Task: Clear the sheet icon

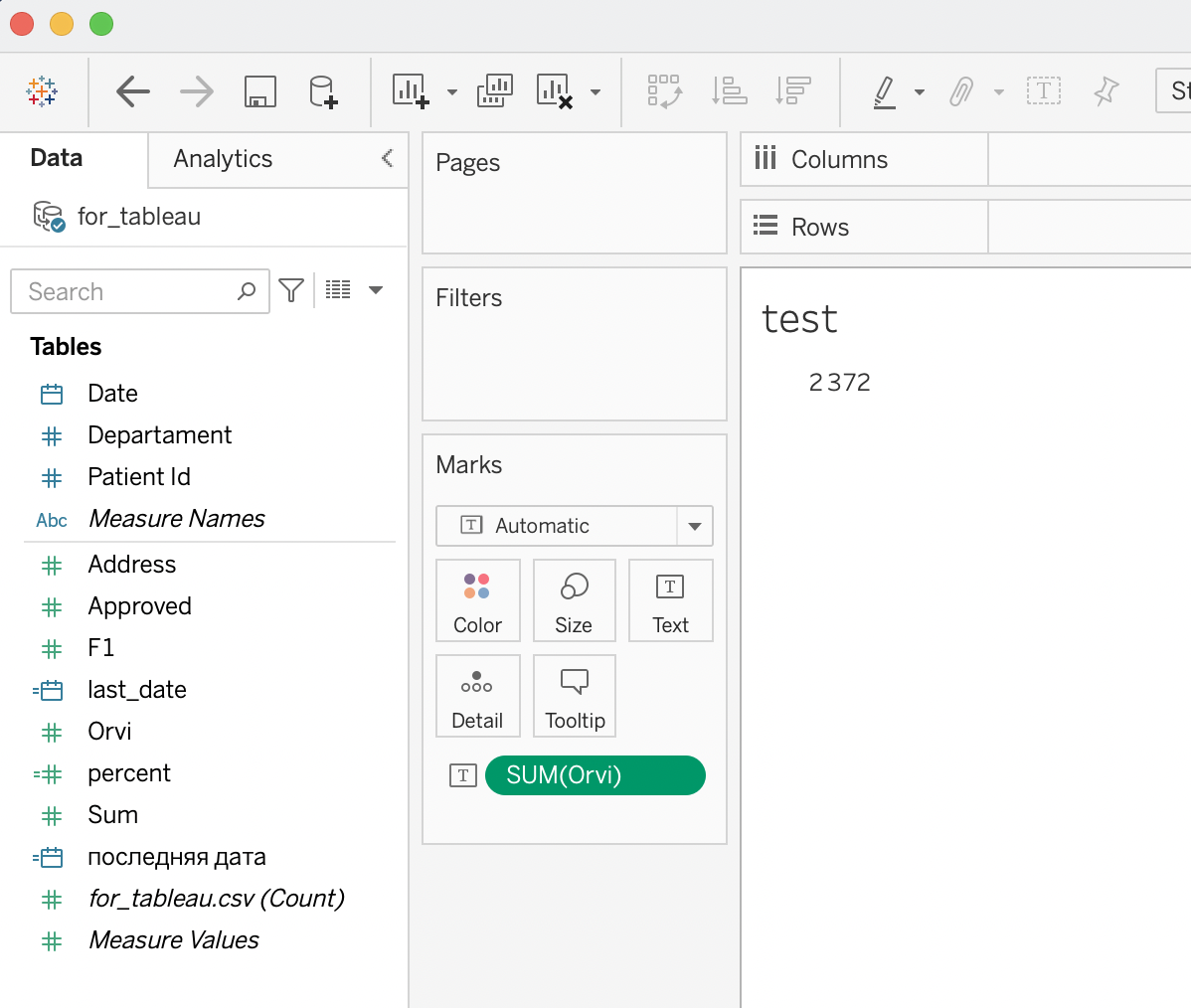Action: 554,91
